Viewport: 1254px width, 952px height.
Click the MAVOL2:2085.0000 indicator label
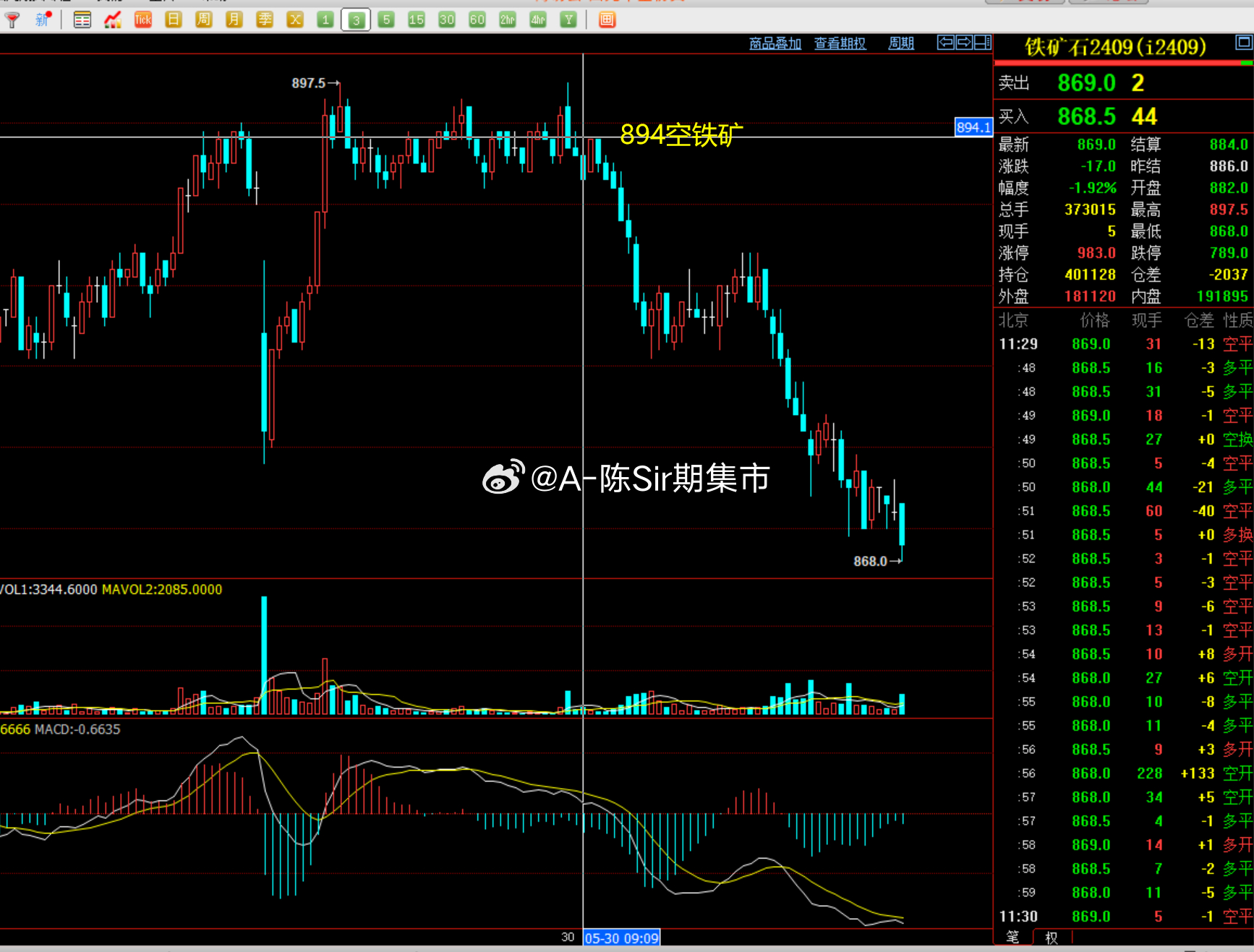[162, 590]
